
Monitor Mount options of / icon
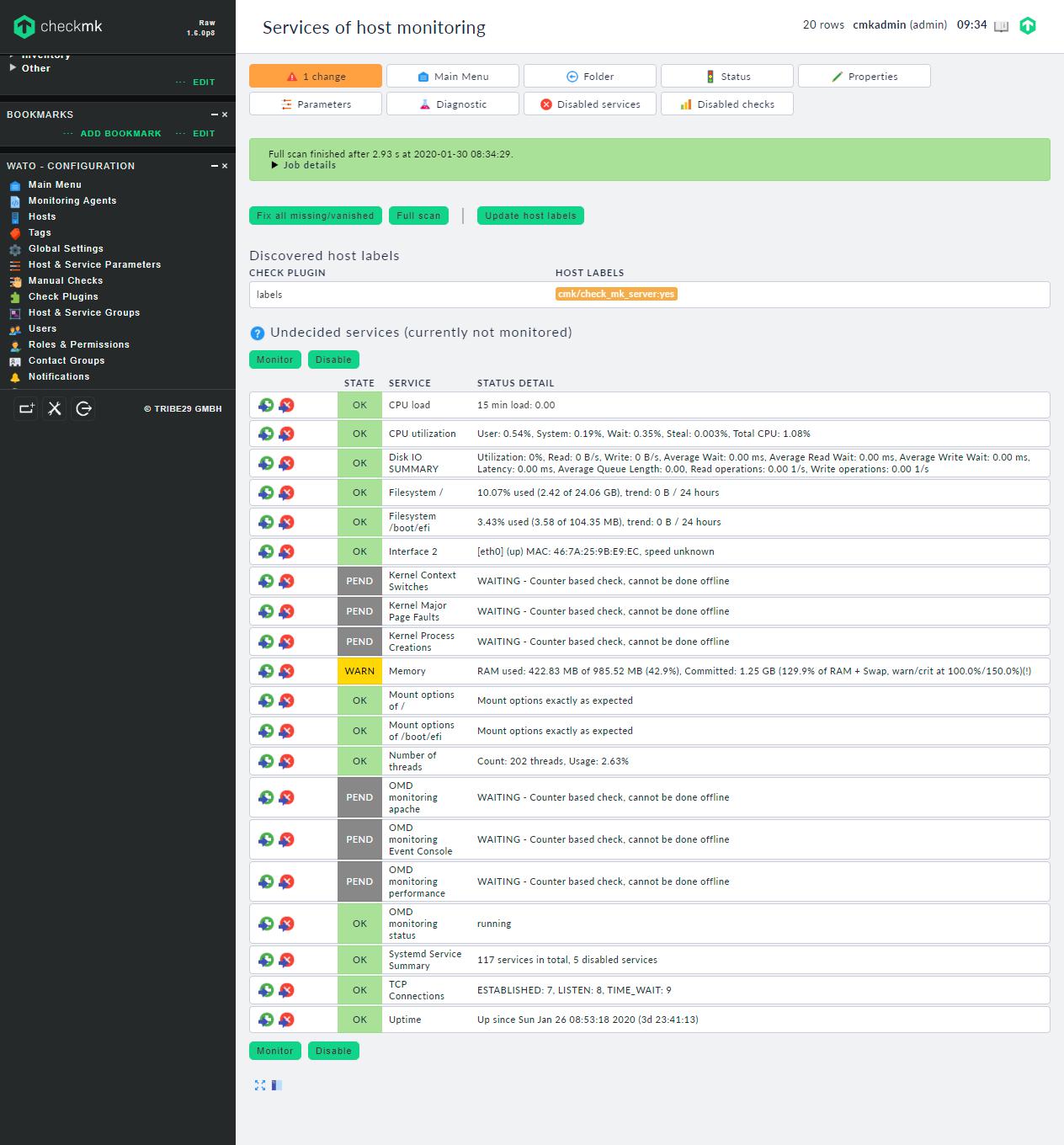[x=266, y=700]
